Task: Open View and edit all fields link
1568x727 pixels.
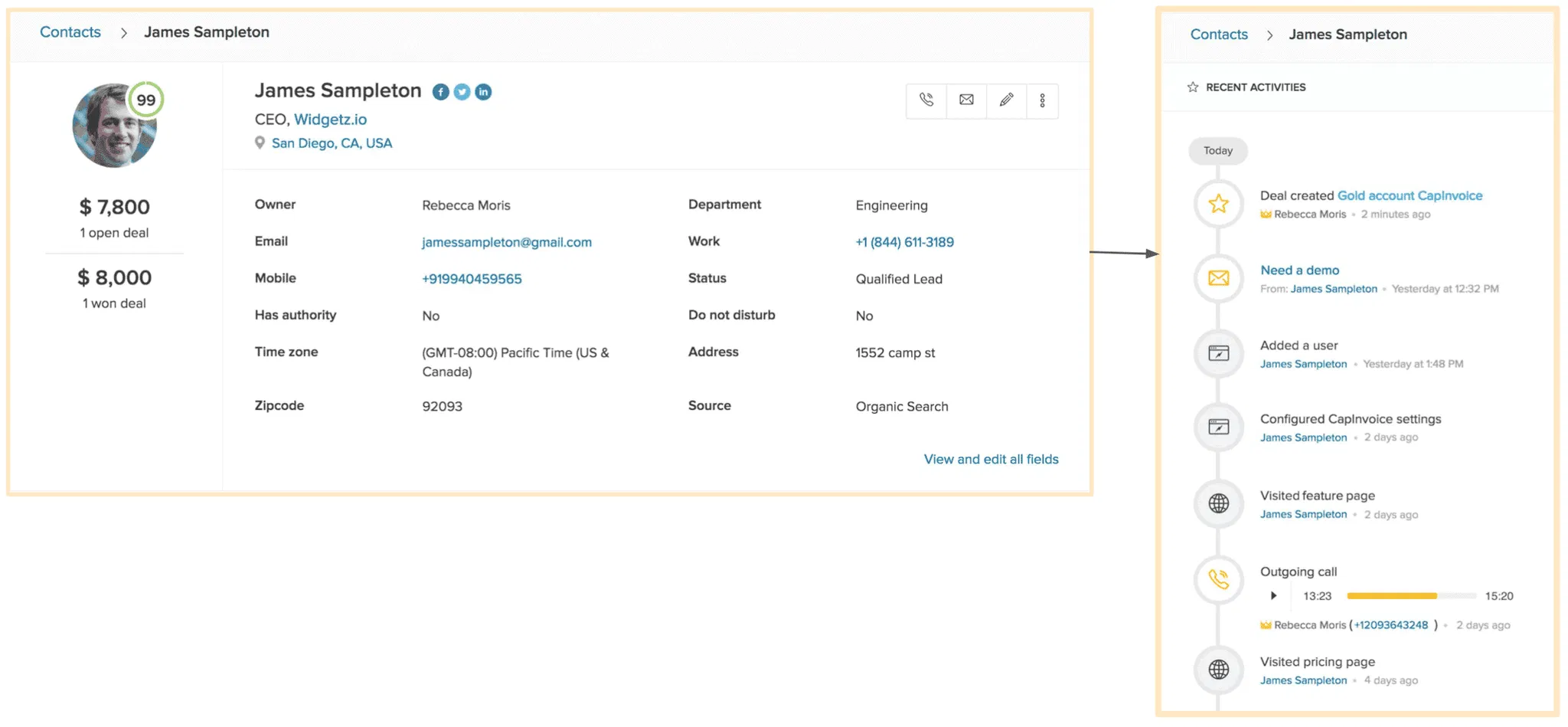Action: [991, 460]
